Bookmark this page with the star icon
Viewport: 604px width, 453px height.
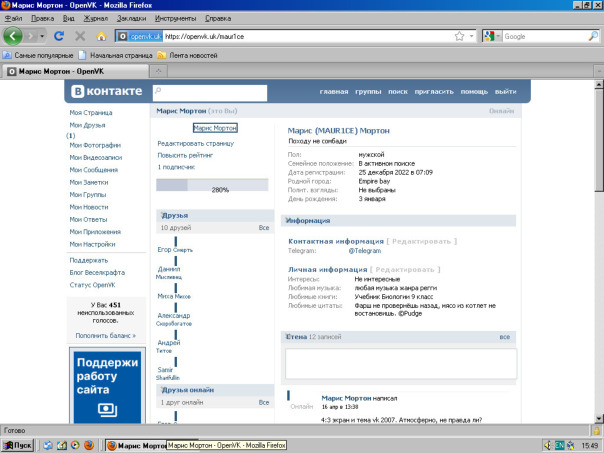point(459,36)
